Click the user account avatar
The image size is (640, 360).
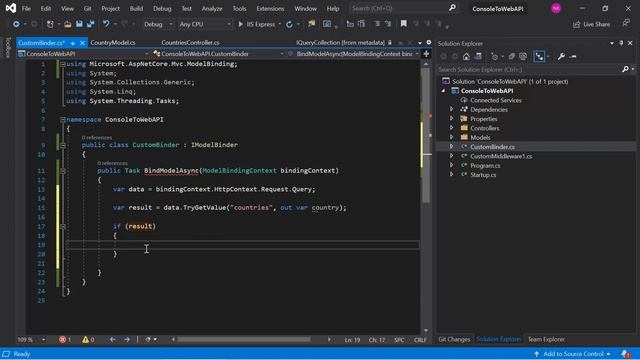[x=556, y=8]
